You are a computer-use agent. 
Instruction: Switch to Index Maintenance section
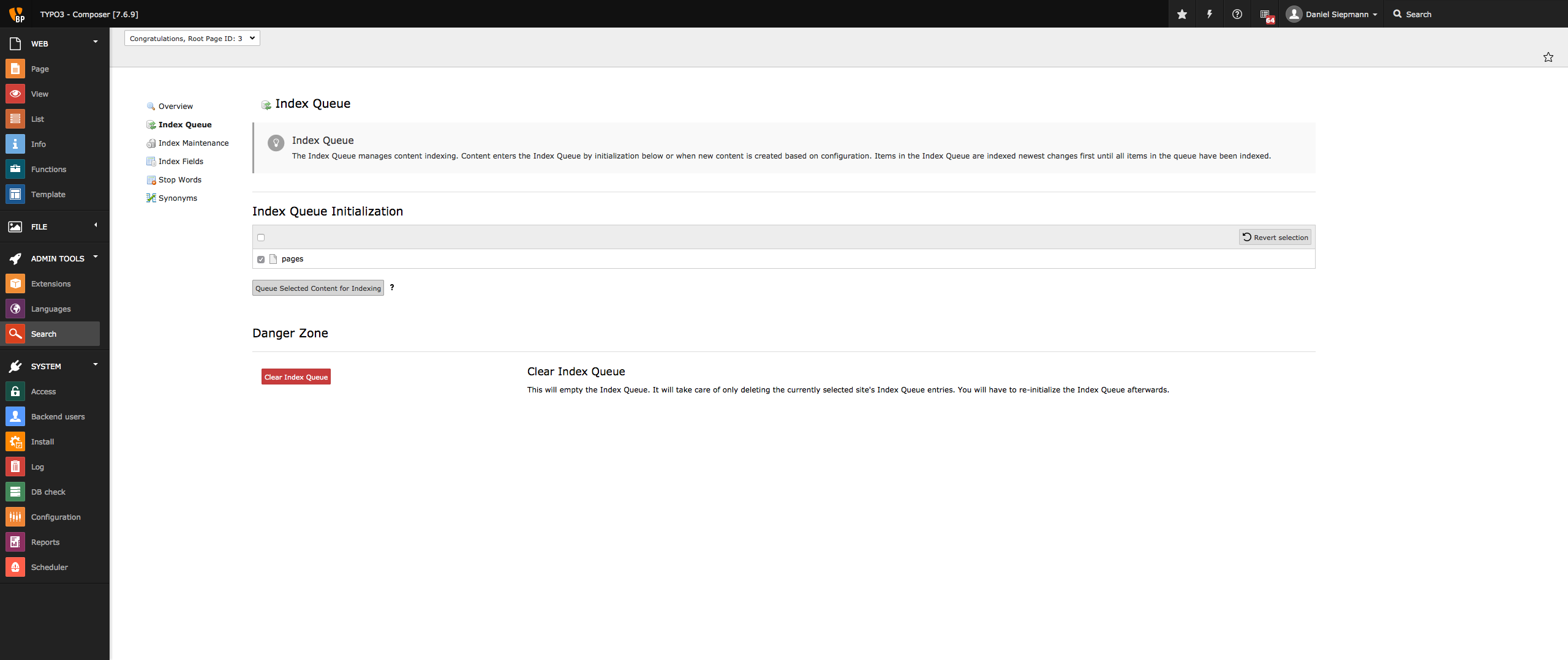tap(193, 143)
